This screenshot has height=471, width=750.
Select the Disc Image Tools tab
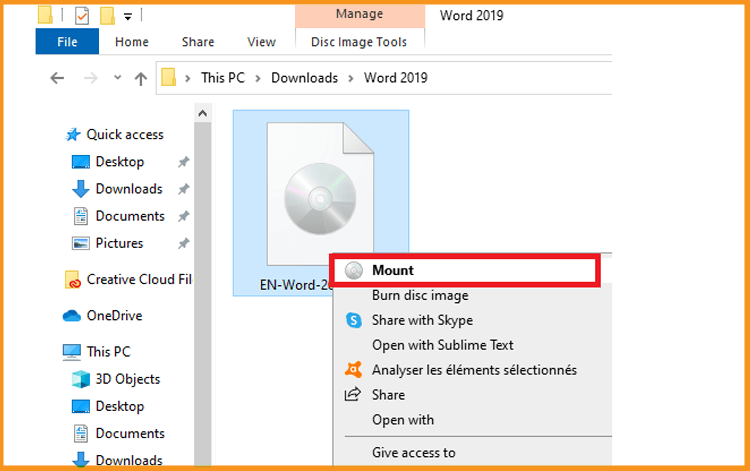[359, 42]
